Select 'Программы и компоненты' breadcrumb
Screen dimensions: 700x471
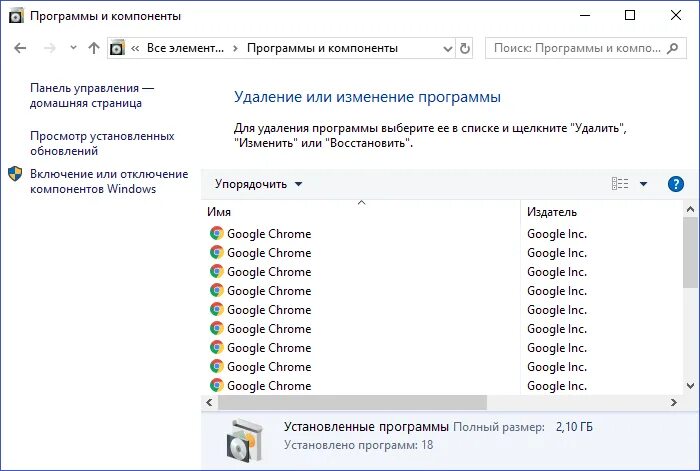(x=322, y=48)
